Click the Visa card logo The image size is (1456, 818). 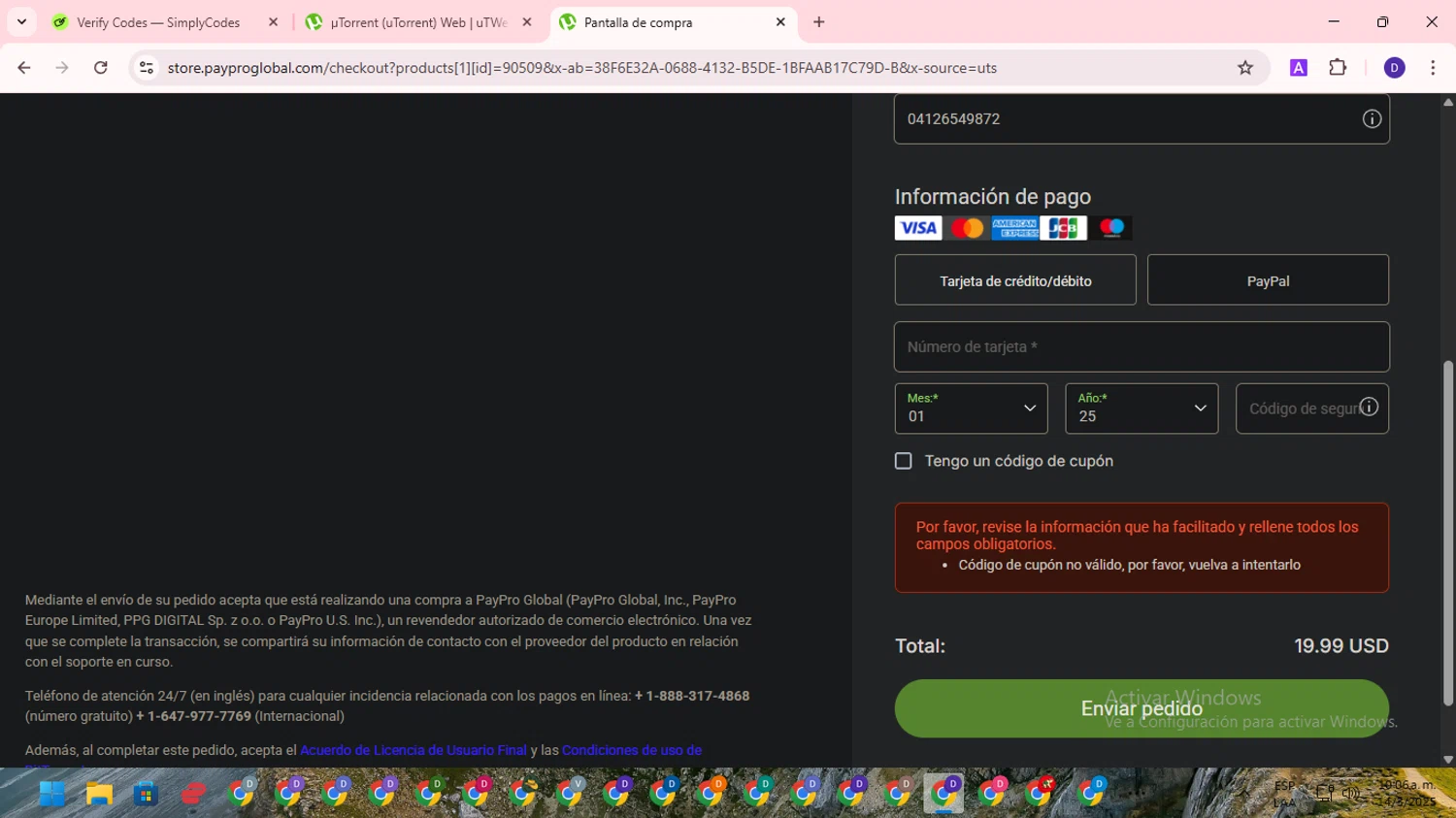(x=918, y=228)
